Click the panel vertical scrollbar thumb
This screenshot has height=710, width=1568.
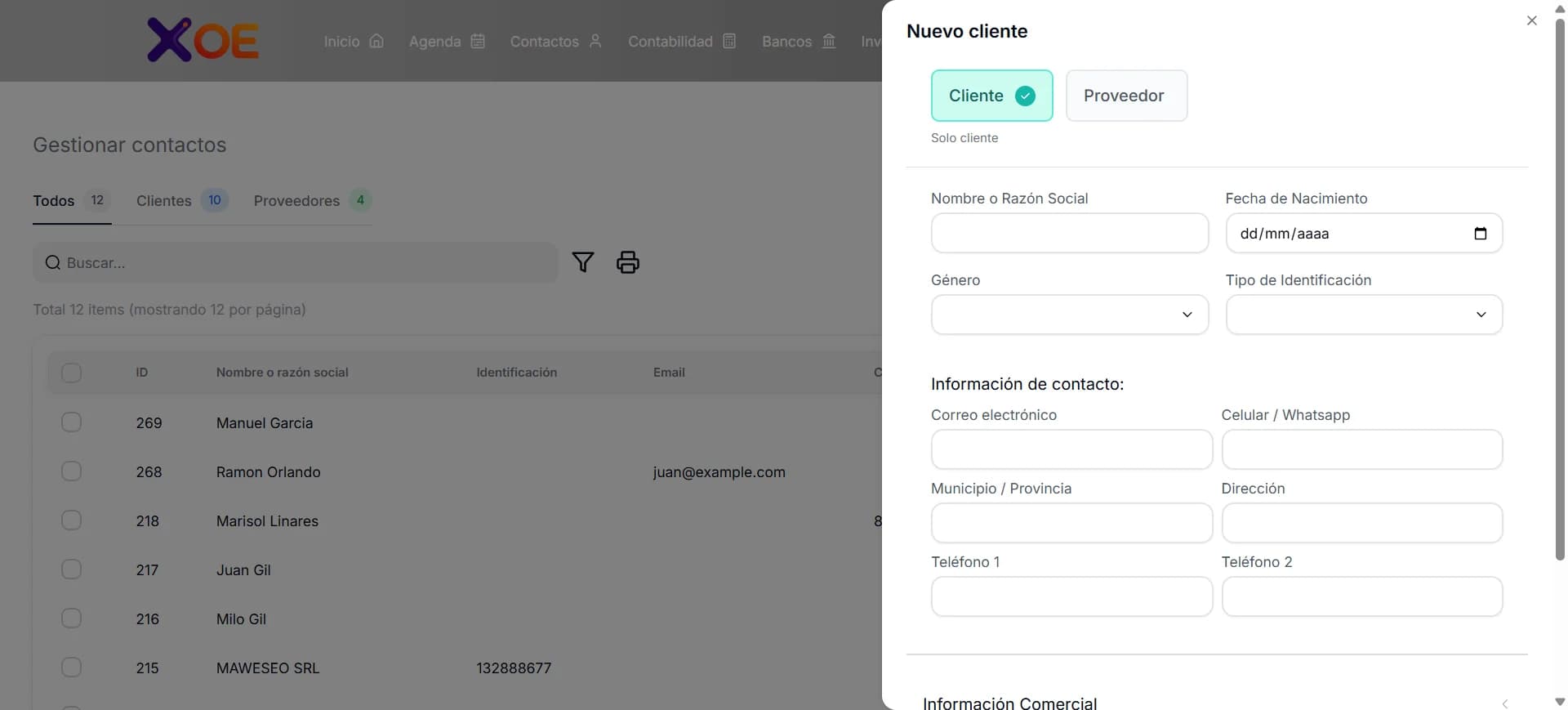click(1560, 290)
